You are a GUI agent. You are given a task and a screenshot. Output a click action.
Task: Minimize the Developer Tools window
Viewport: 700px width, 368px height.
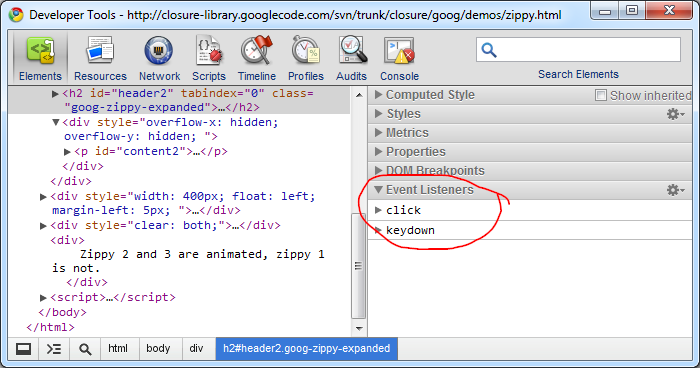pyautogui.click(x=605, y=11)
